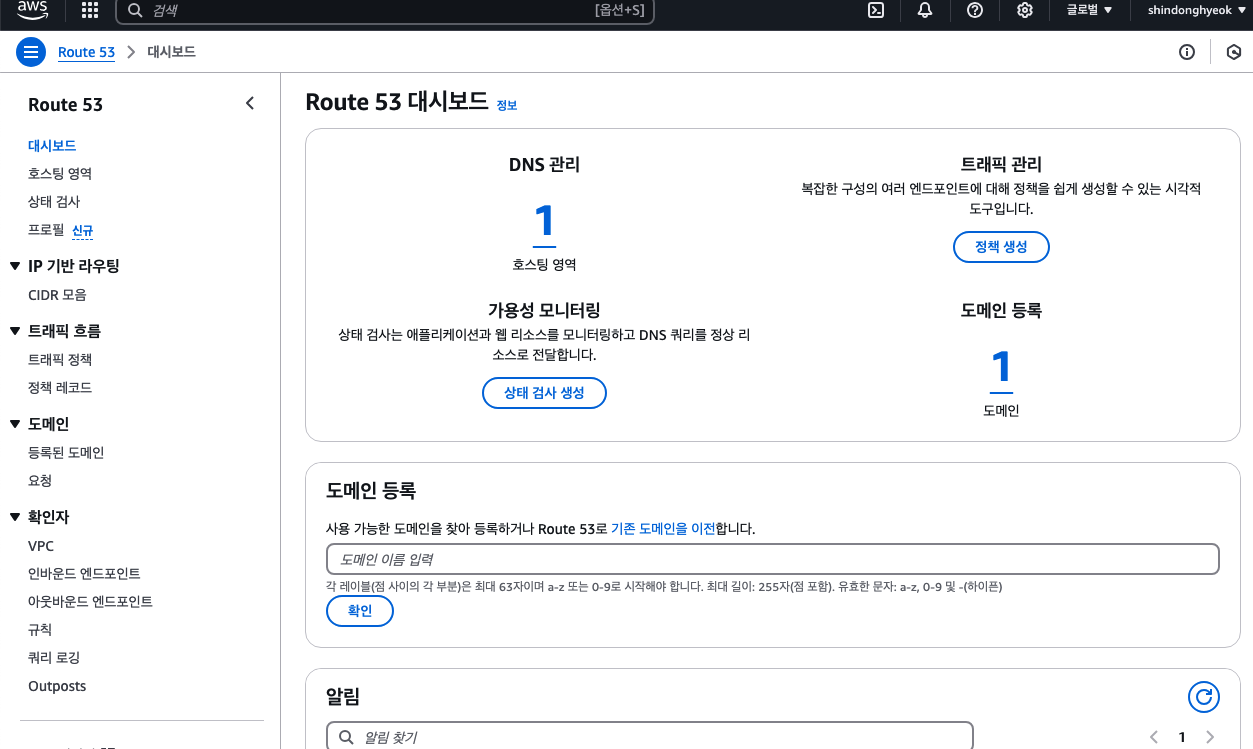Open the help question mark icon

975,10
